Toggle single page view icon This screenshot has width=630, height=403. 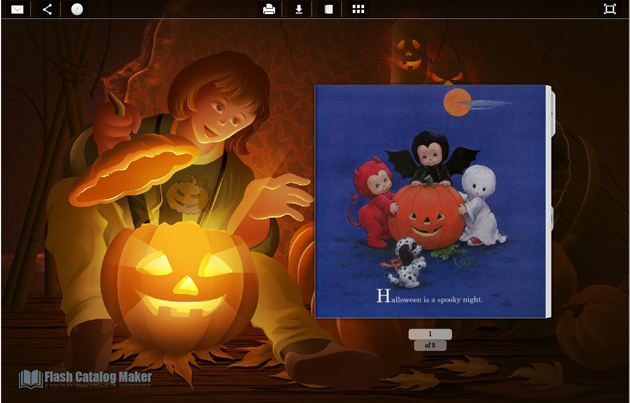pos(329,9)
